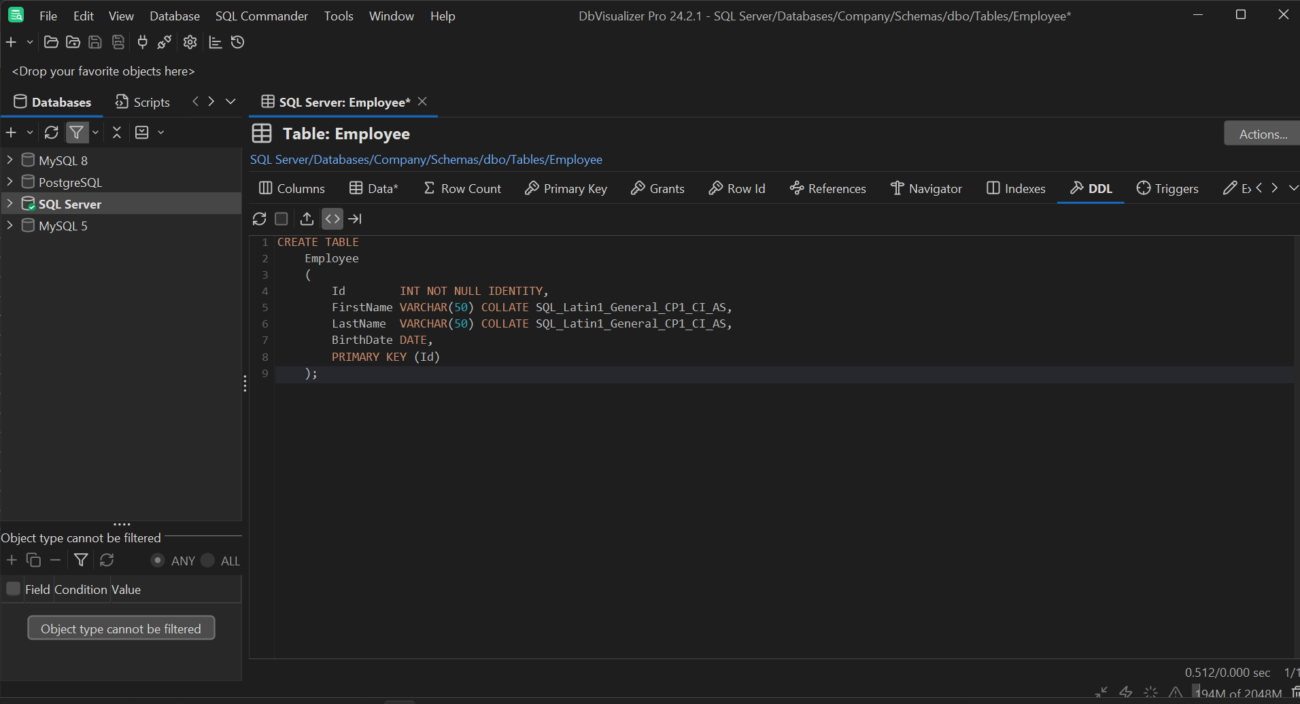Click the warning triangle in the status bar

coord(1175,691)
